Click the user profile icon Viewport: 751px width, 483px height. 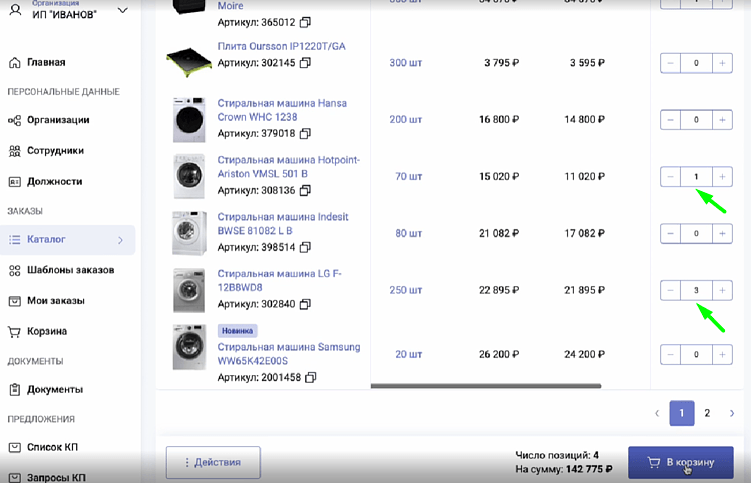15,10
